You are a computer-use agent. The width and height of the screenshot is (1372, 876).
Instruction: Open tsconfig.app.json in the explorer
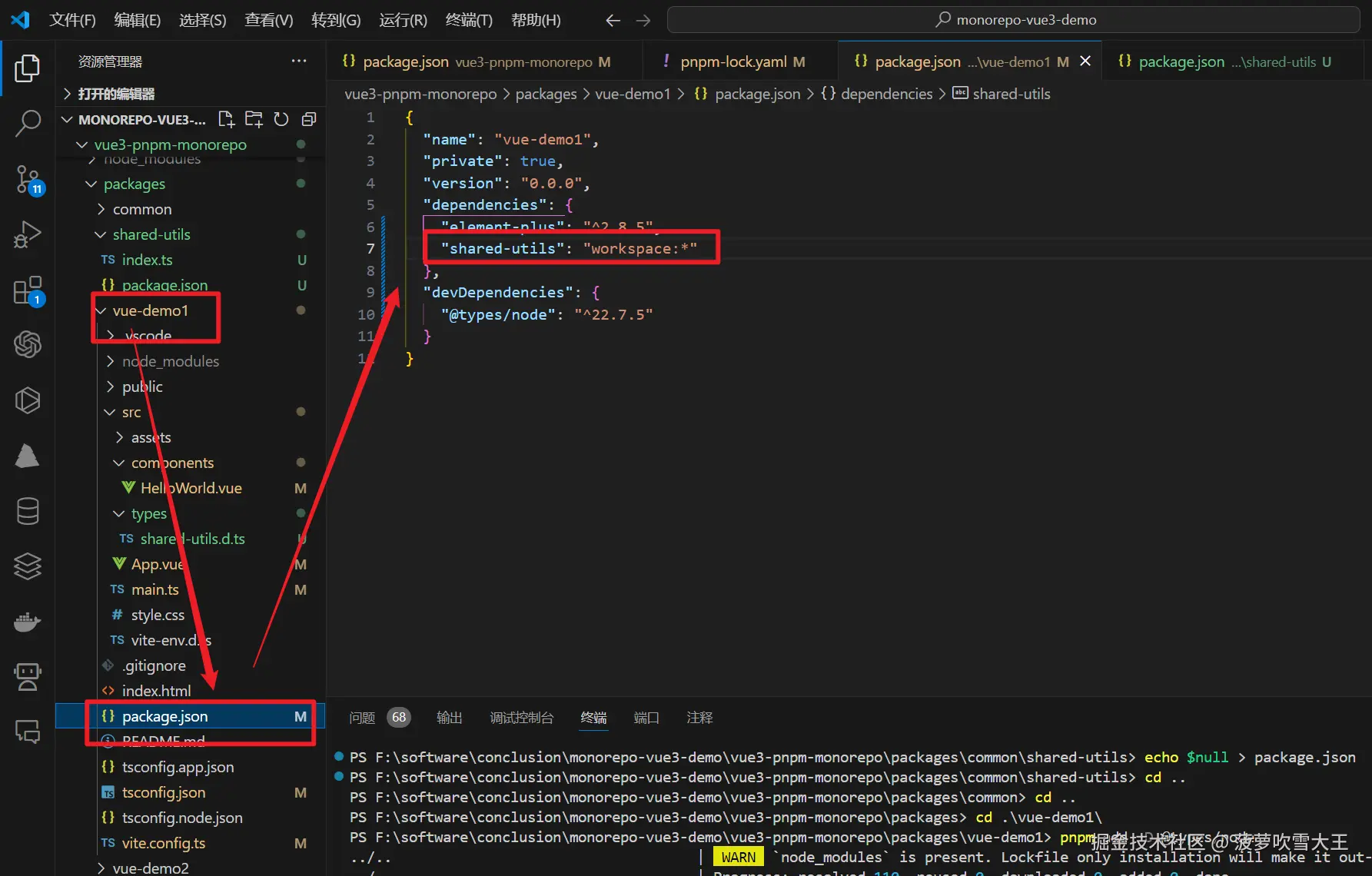point(191,767)
